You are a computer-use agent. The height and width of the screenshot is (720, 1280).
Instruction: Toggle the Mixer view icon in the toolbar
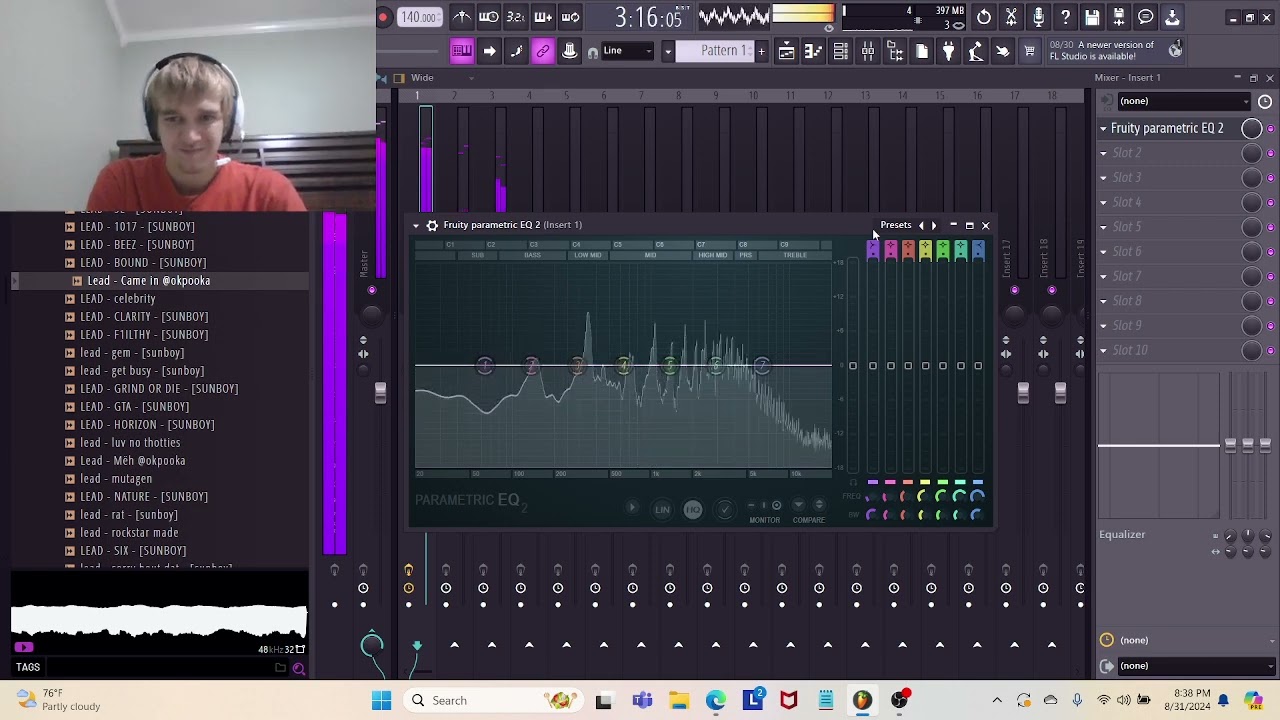click(868, 51)
